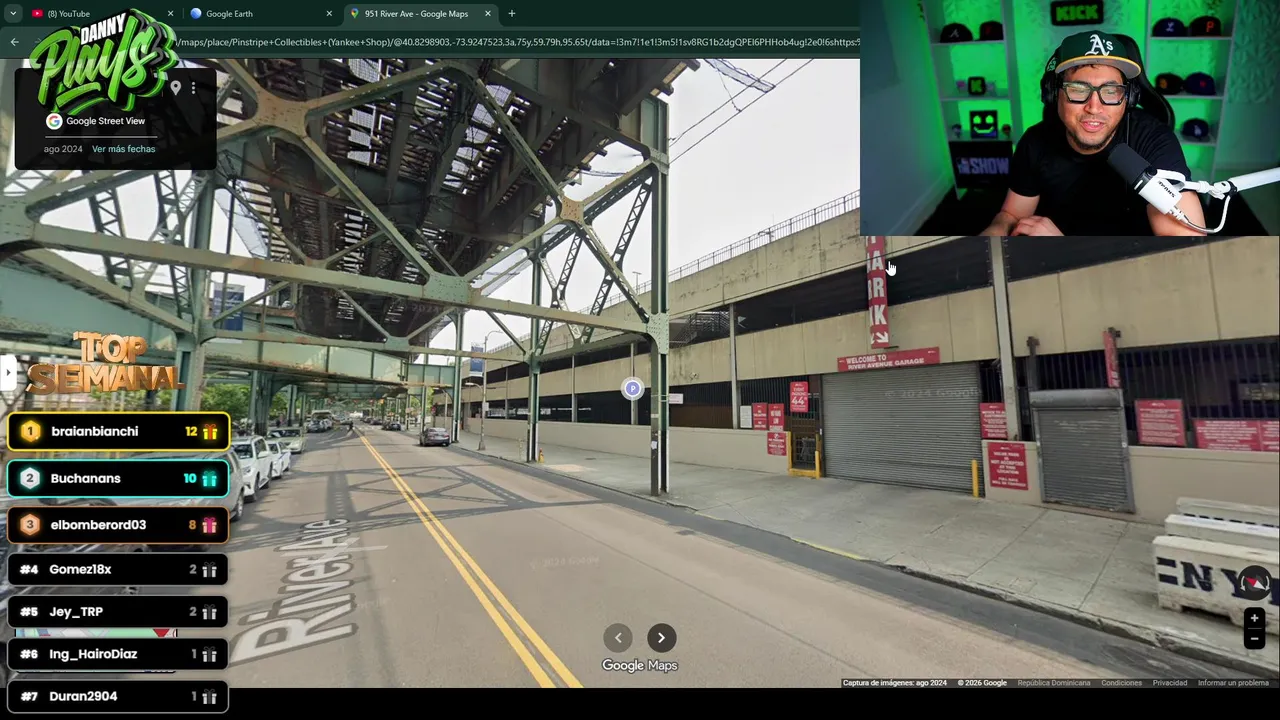Screen dimensions: 1280x720
Task: Click the bronze rank 3 badge
Action: (x=29, y=525)
